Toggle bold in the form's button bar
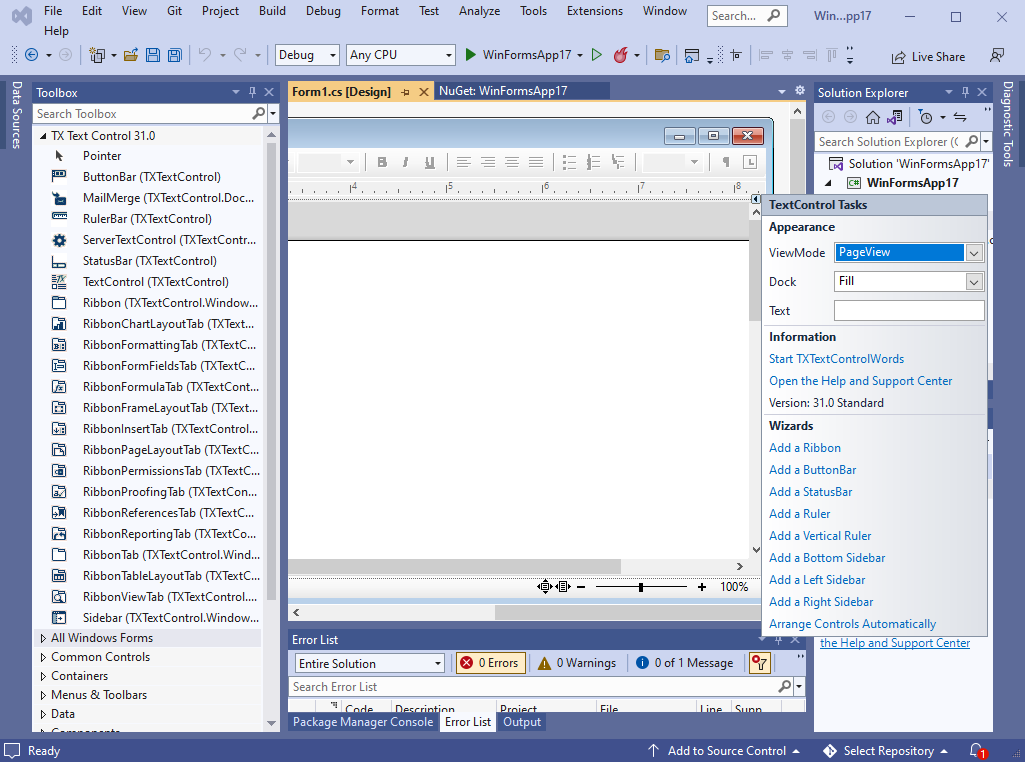 (383, 161)
